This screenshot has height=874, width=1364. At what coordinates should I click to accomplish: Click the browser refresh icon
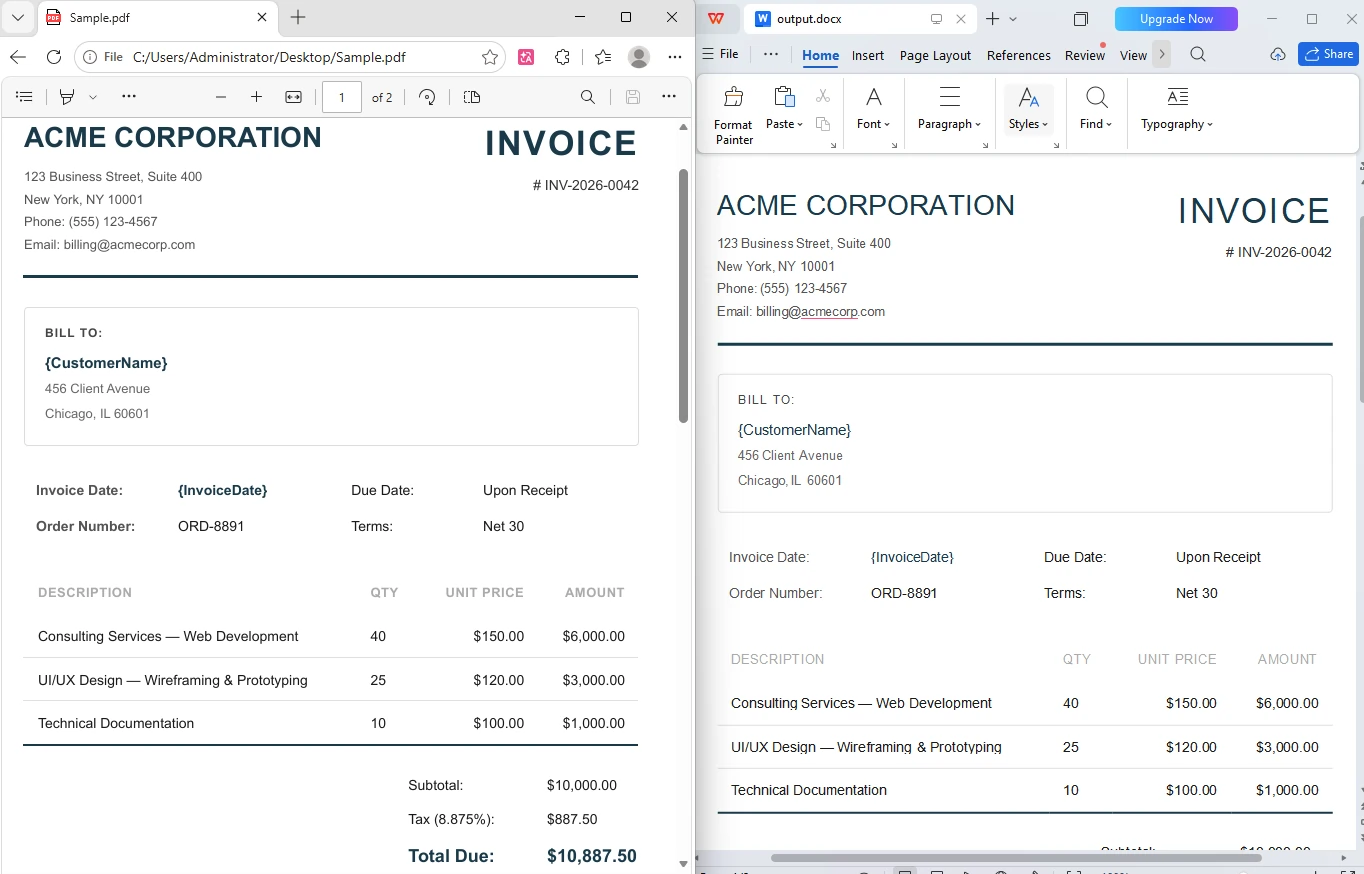(x=54, y=57)
